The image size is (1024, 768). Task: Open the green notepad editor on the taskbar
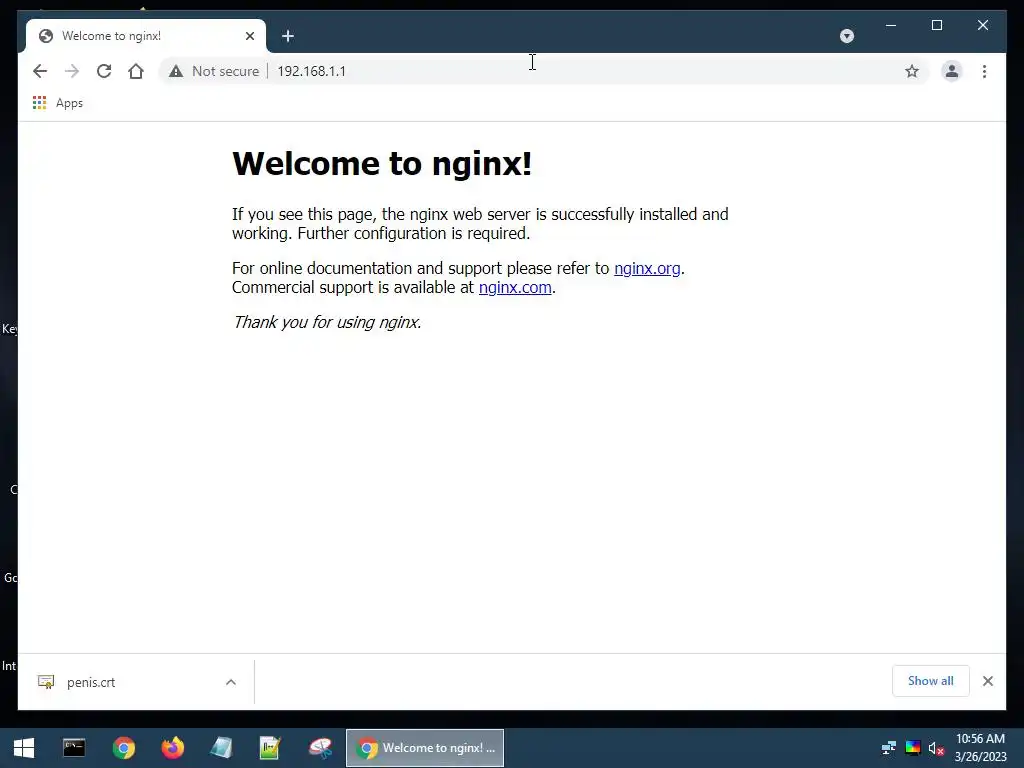(270, 748)
